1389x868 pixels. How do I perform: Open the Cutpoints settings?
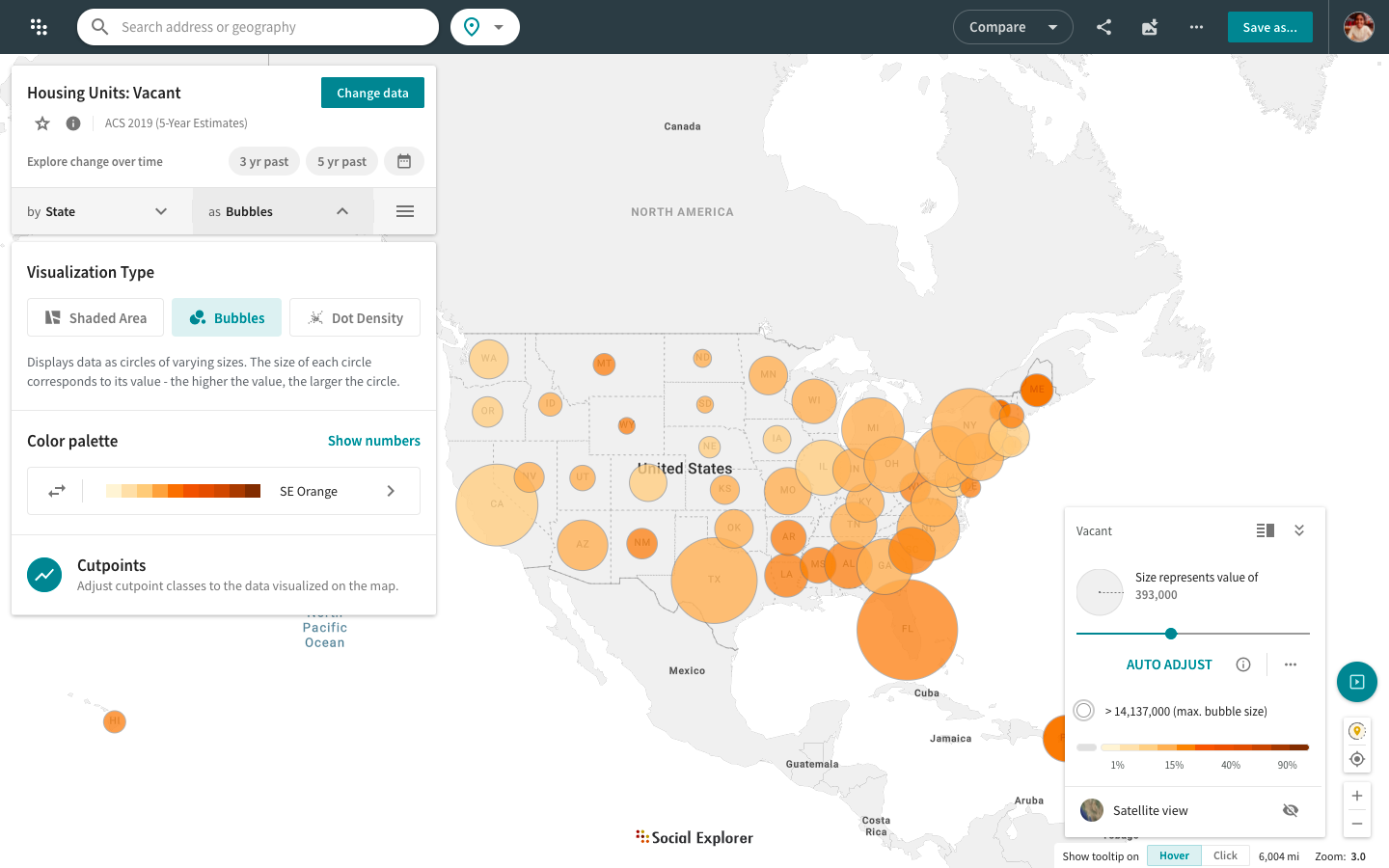coord(224,575)
